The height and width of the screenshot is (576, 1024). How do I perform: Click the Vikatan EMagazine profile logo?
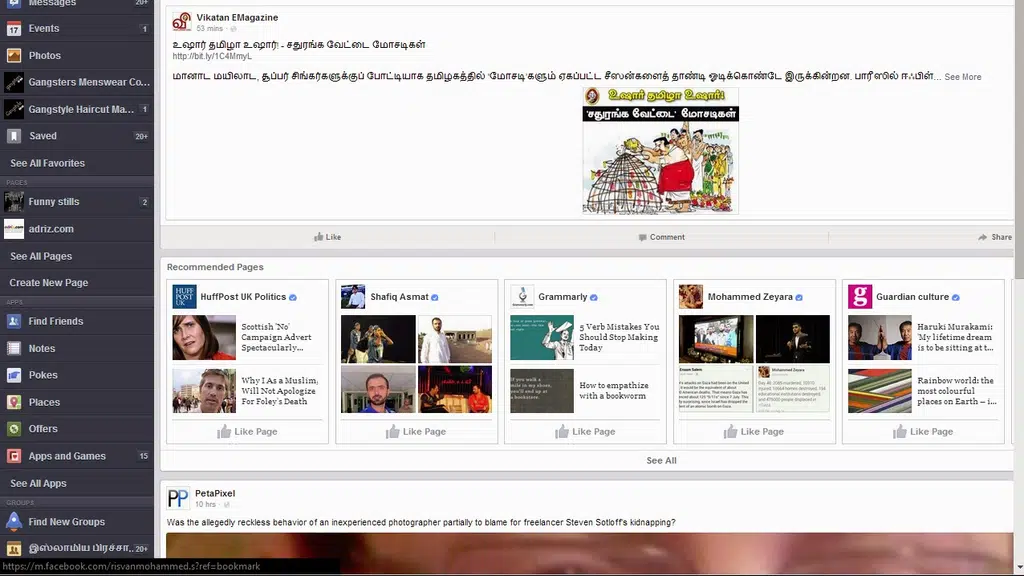(182, 22)
